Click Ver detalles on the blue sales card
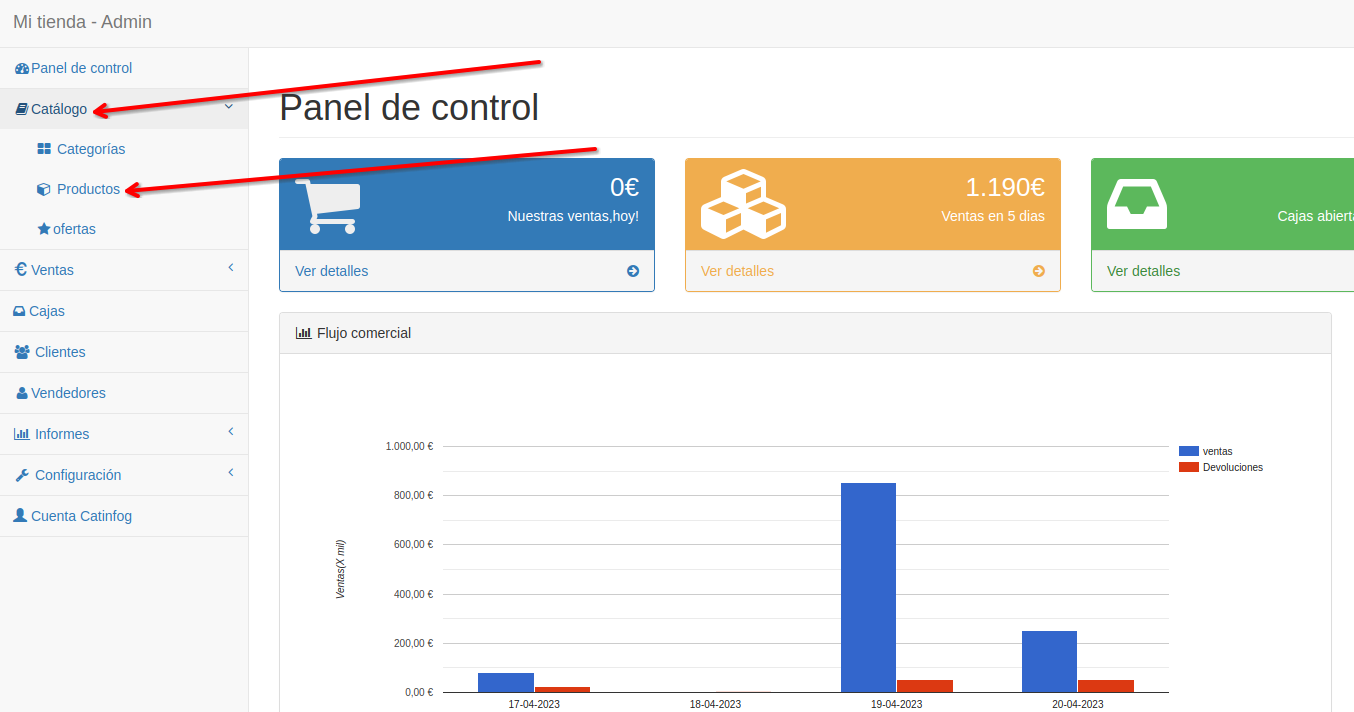Image resolution: width=1354 pixels, height=712 pixels. (331, 270)
